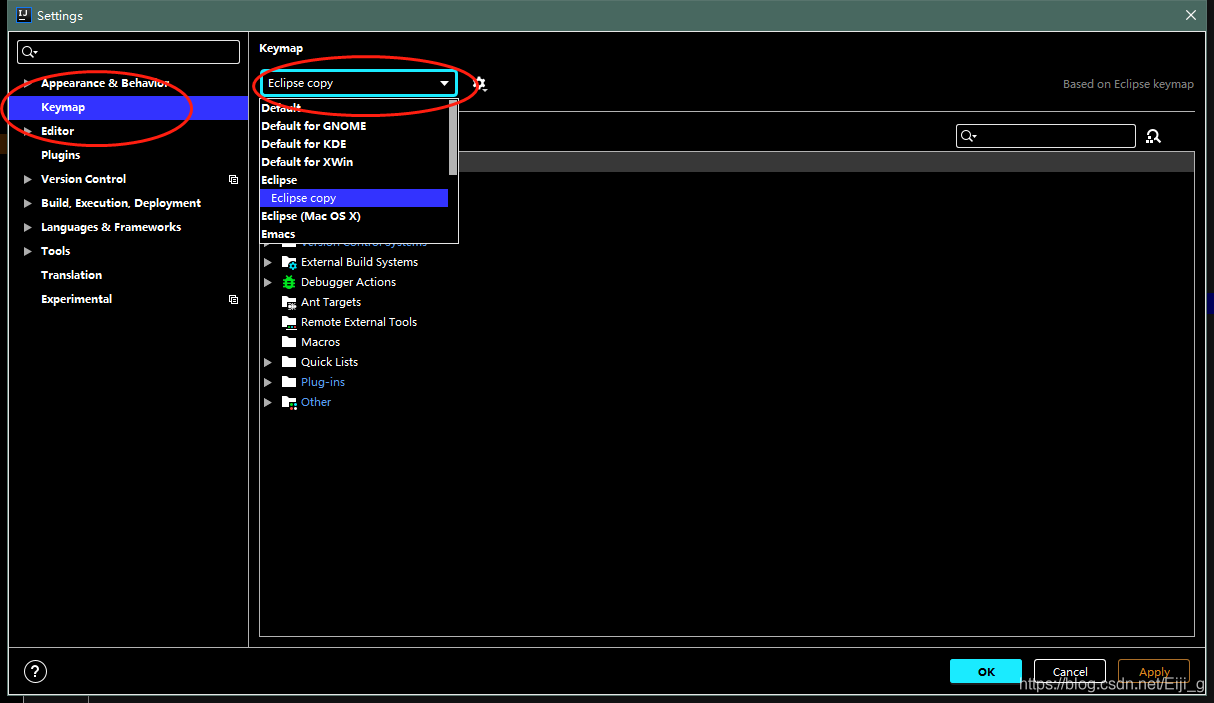Image resolution: width=1214 pixels, height=703 pixels.
Task: Expand Debugger Actions tree node
Action: 268,282
